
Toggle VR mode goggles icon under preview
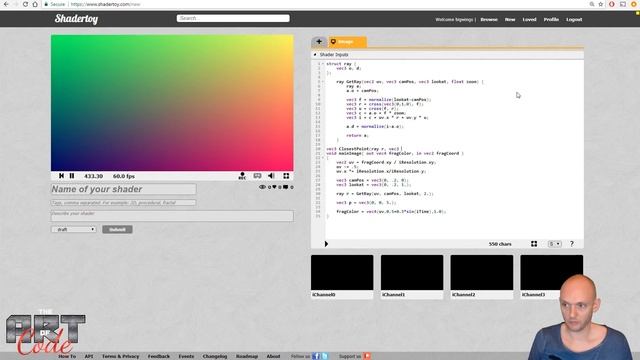pos(257,176)
